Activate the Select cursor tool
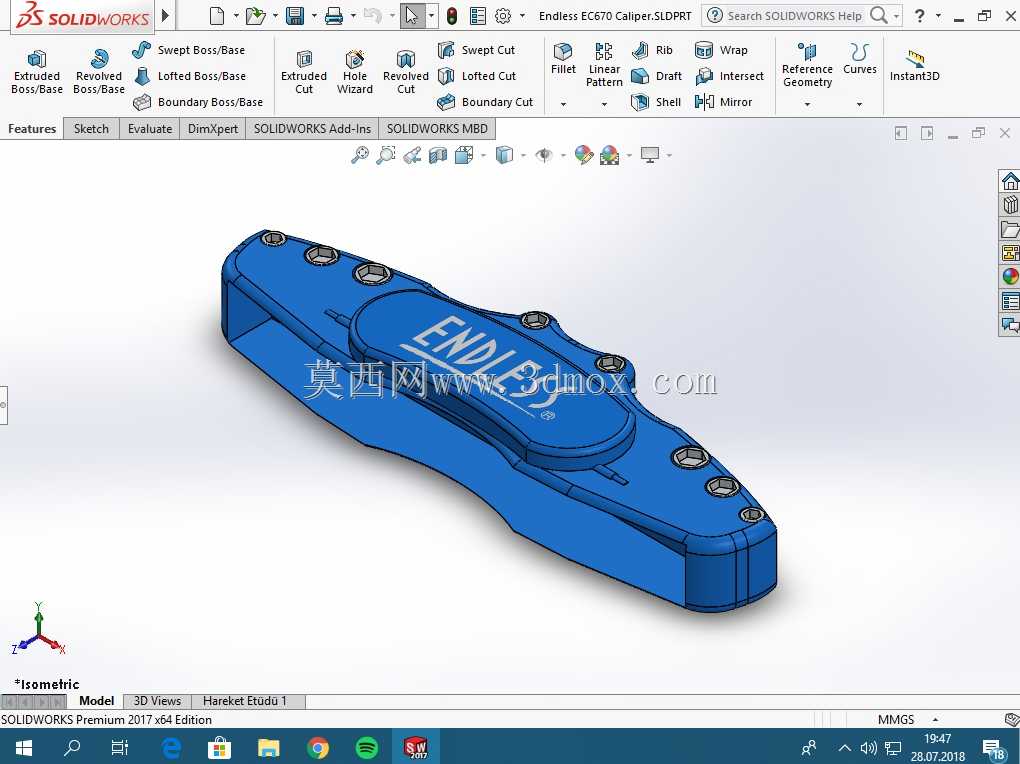The image size is (1020, 764). (412, 16)
